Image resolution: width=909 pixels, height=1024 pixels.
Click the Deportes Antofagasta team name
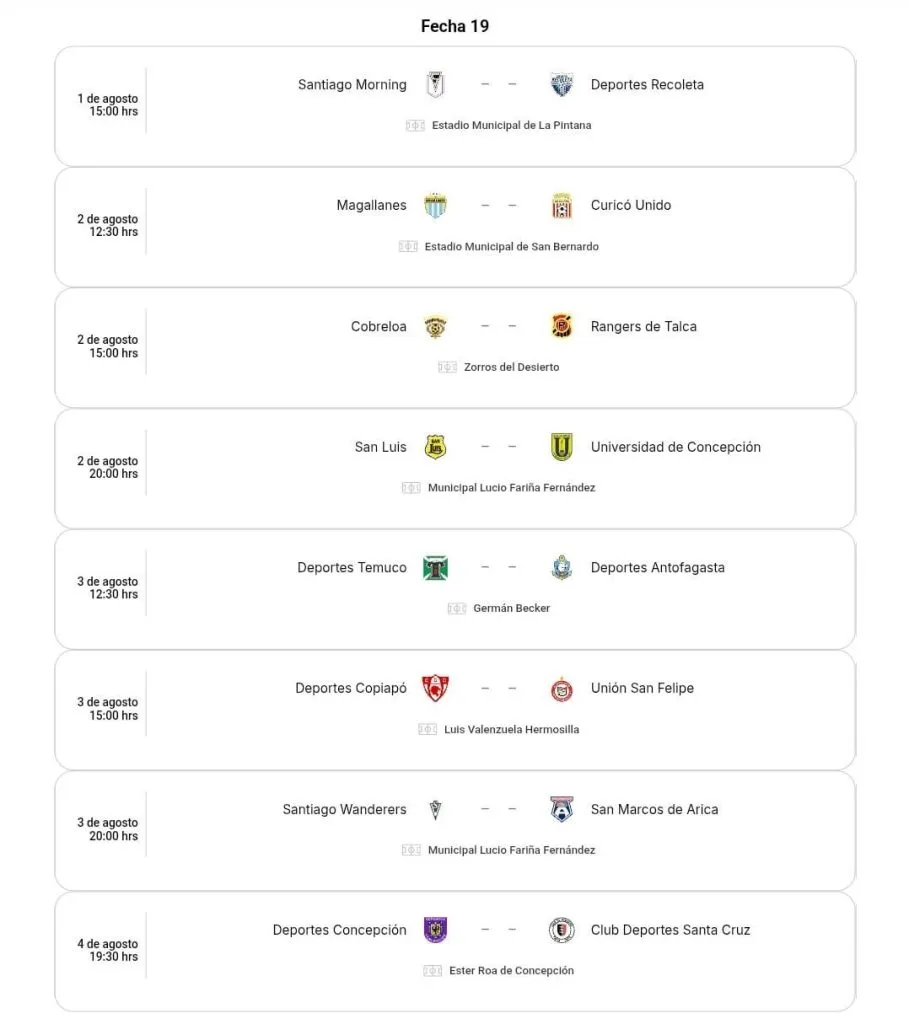(657, 568)
